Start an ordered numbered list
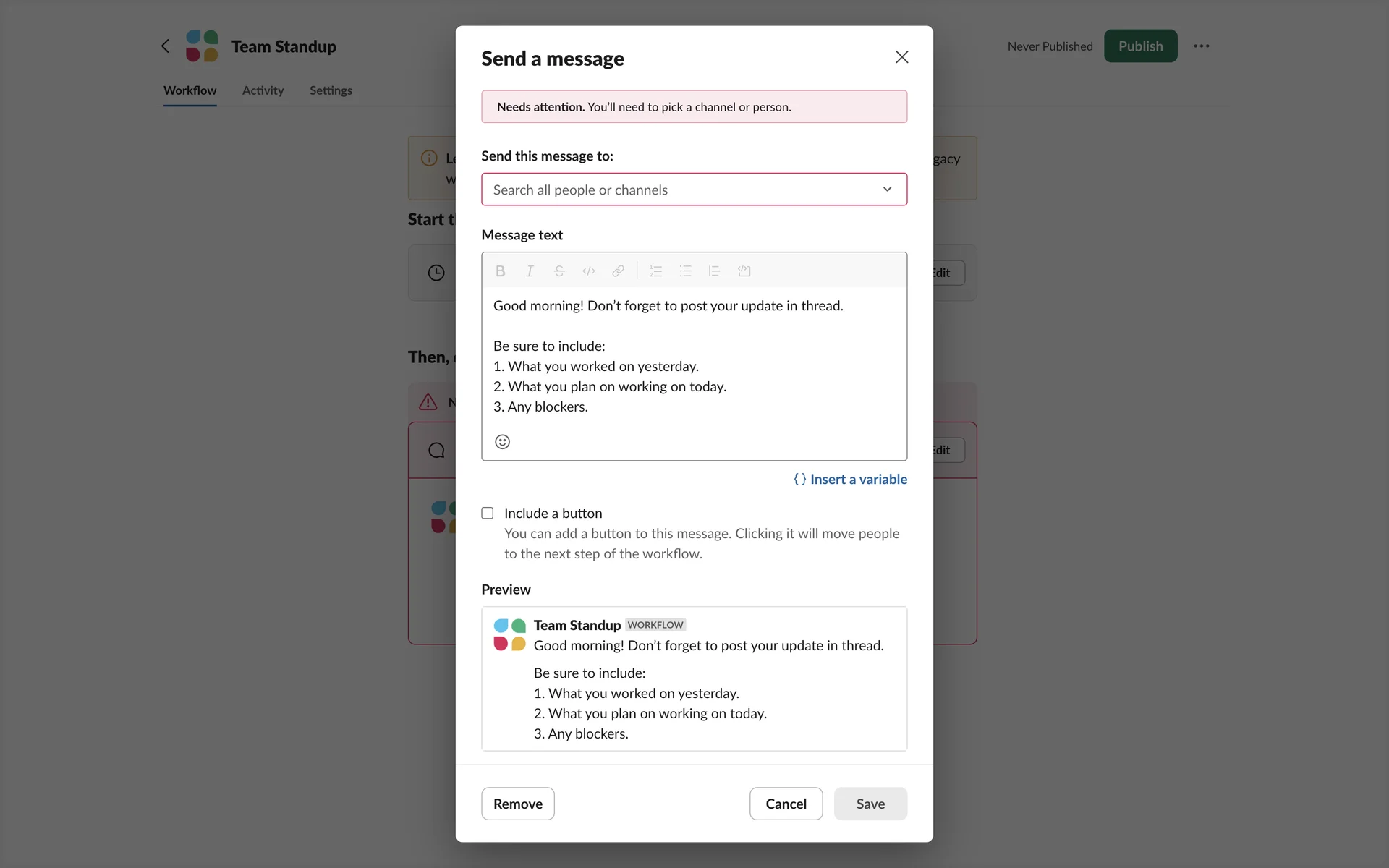1389x868 pixels. [656, 271]
